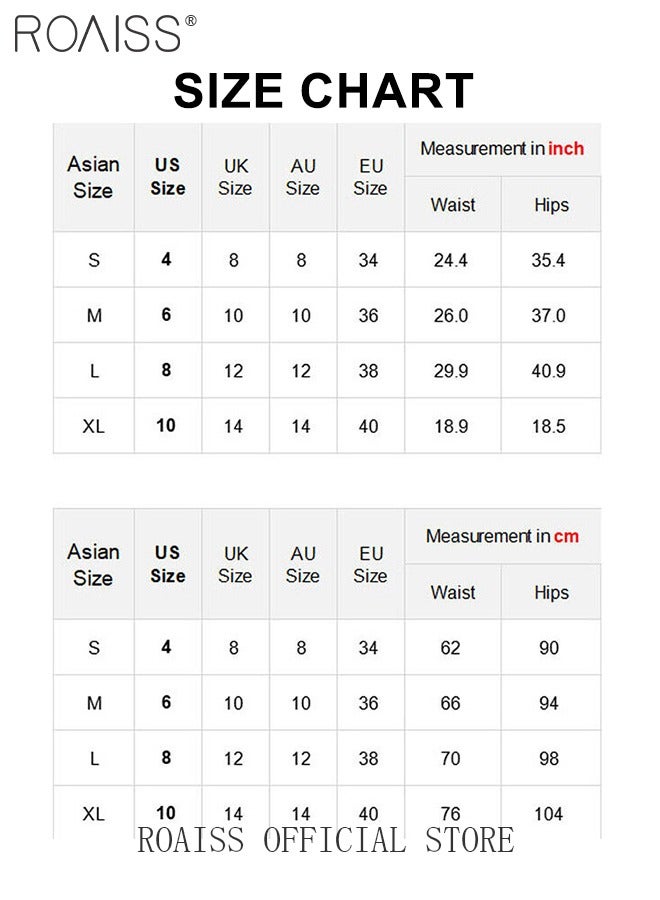Select the Waist column header in inch table
Screen dimensions: 660x900
point(453,205)
